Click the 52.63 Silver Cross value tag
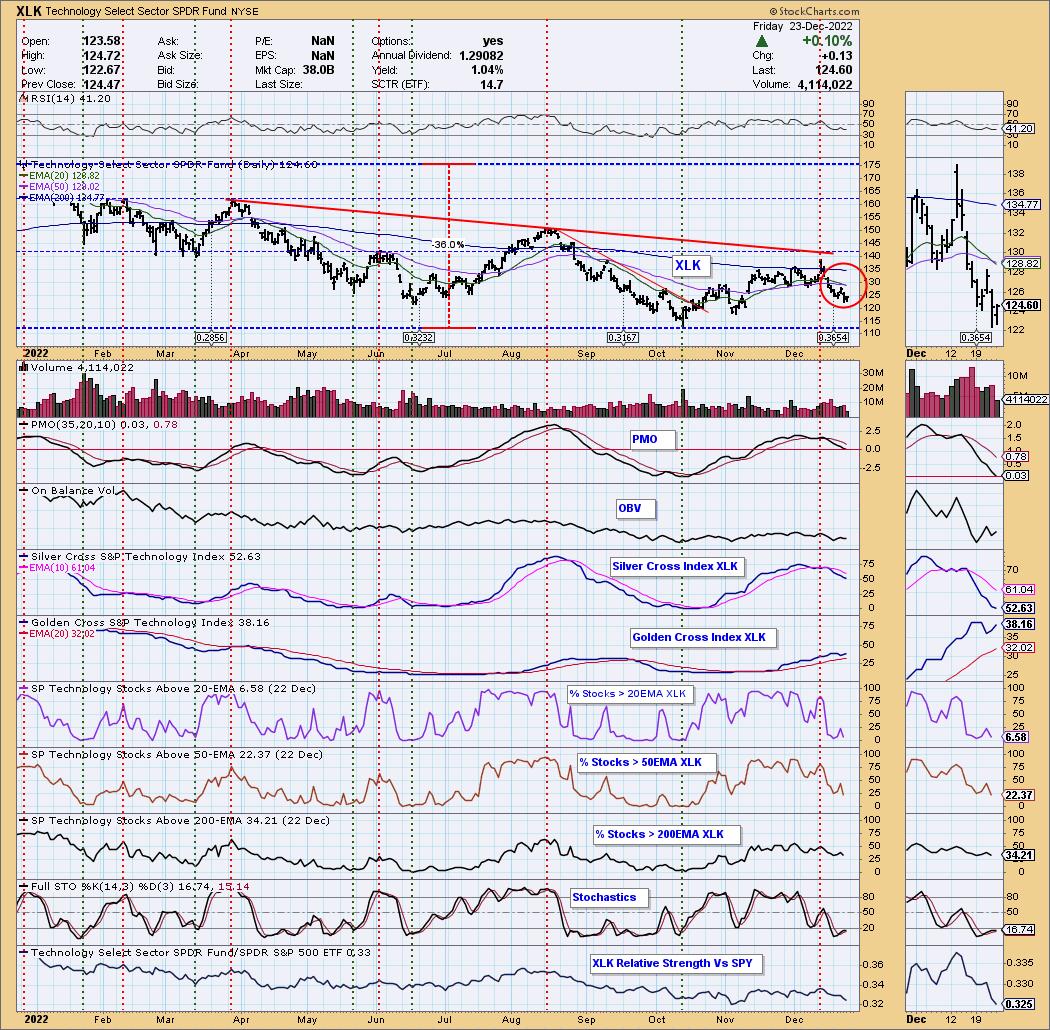Screen dimensions: 1050x1030 coord(1020,608)
